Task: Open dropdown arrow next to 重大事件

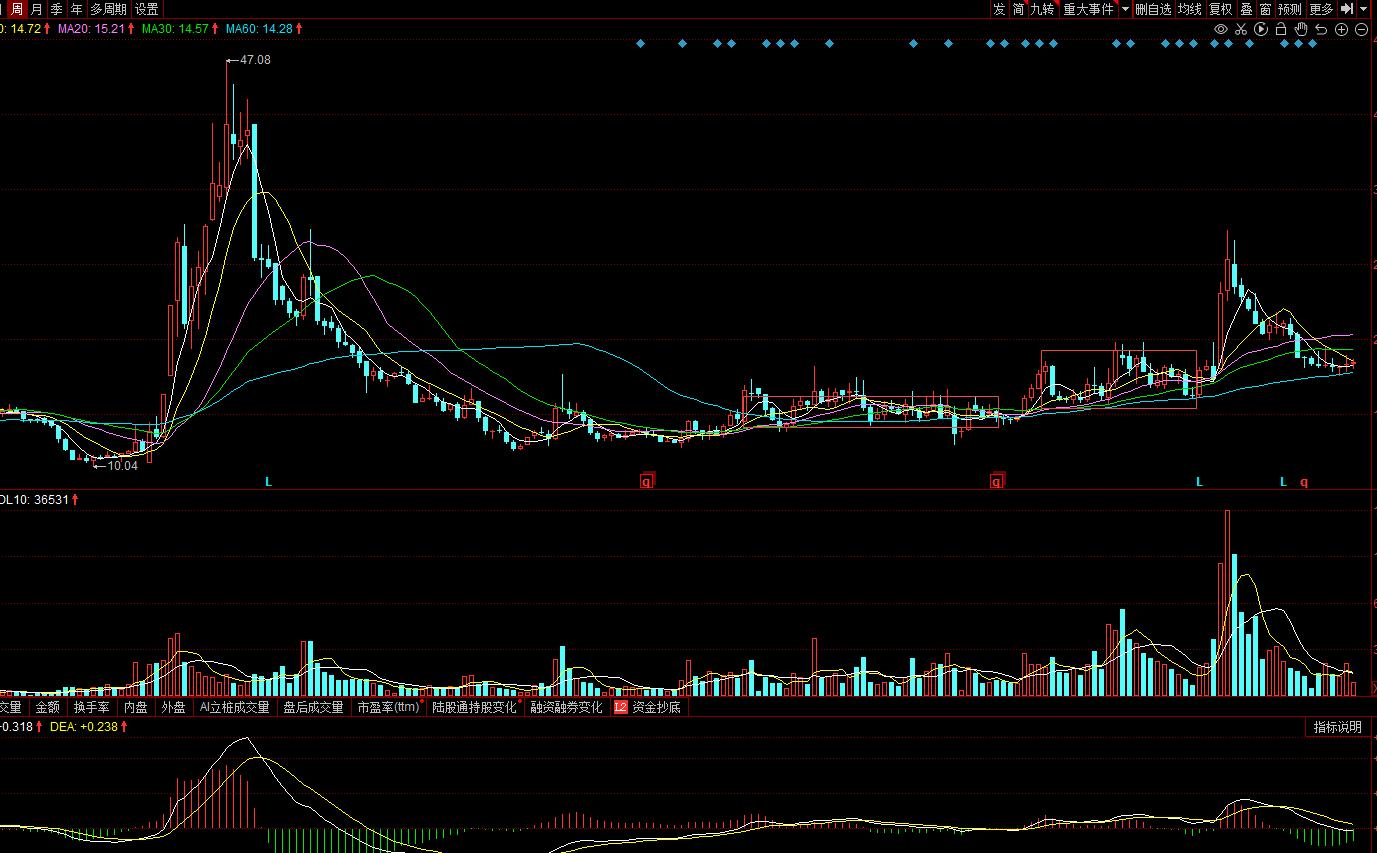Action: [x=1125, y=9]
